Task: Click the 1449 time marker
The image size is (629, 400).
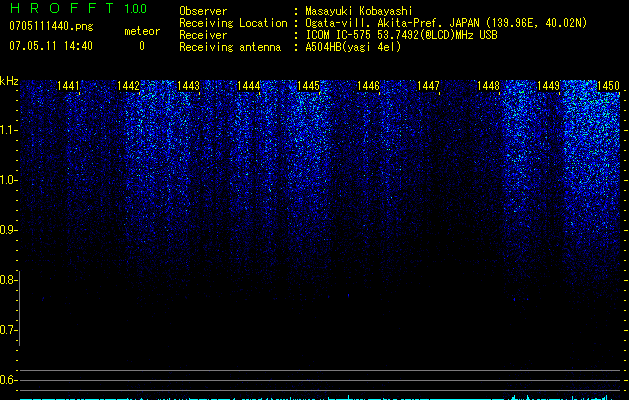Action: (x=548, y=86)
